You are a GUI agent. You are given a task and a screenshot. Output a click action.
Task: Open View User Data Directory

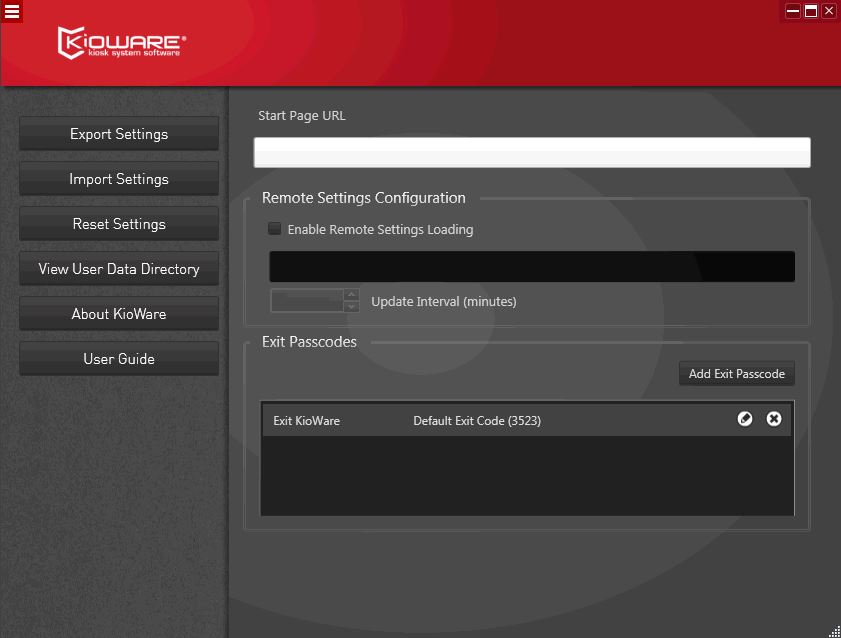point(119,269)
